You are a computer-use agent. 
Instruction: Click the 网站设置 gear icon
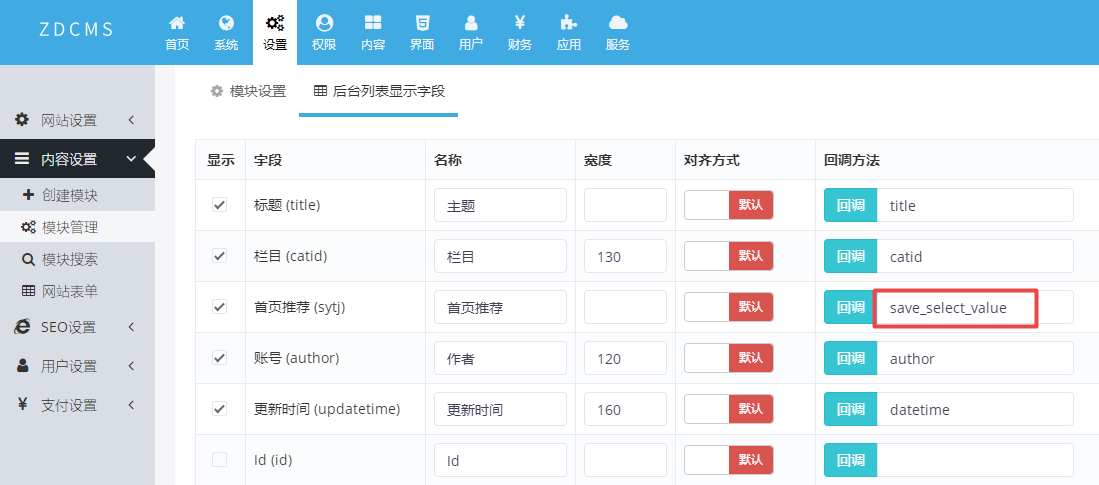click(x=22, y=119)
